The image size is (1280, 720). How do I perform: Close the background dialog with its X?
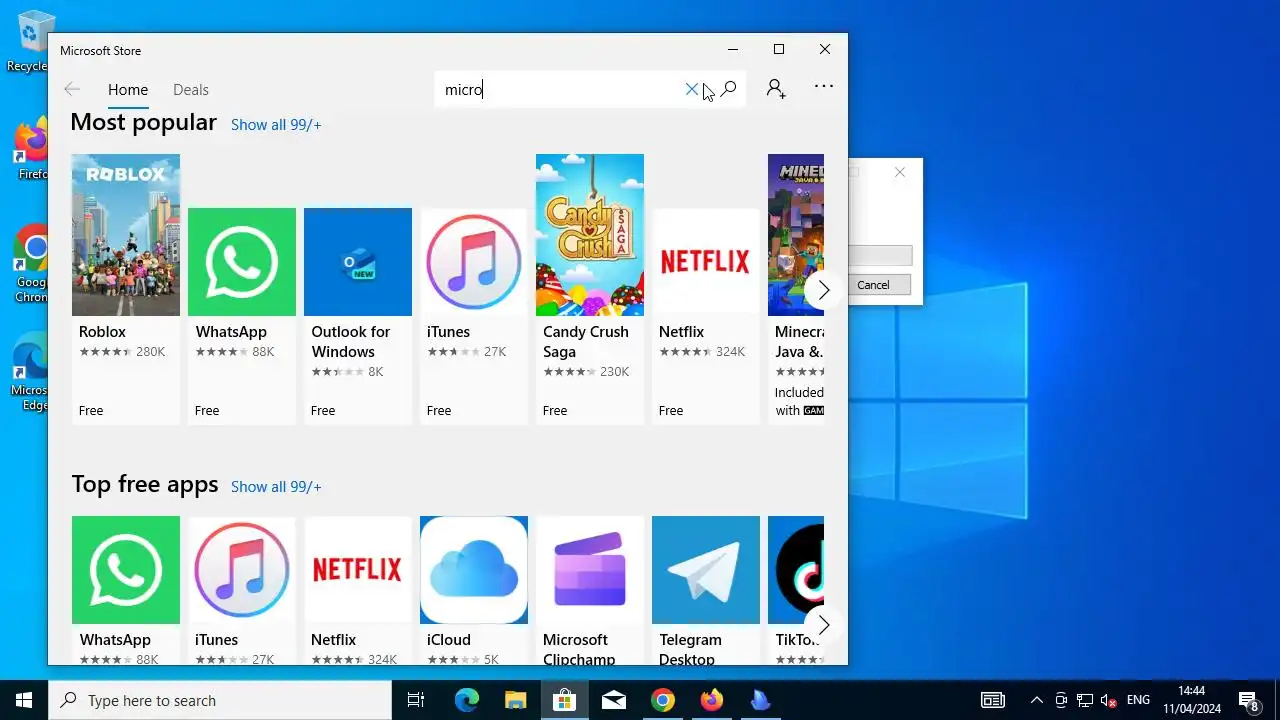coord(900,172)
